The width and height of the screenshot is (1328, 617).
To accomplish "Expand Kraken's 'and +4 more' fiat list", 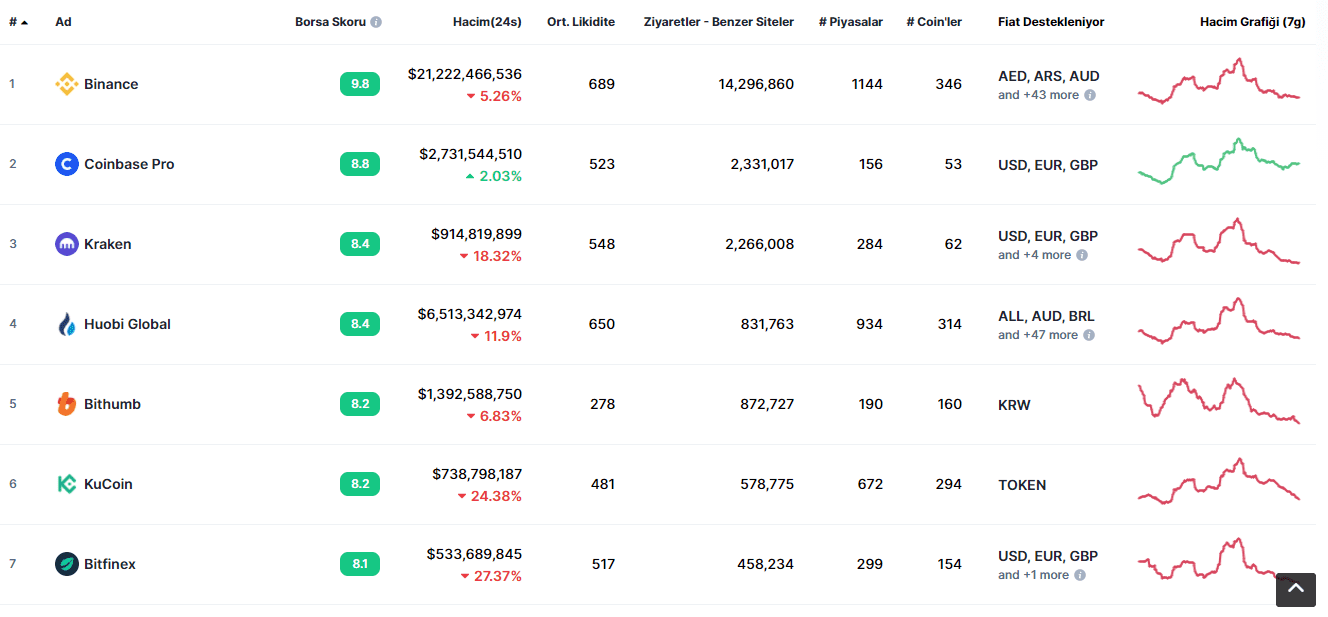I will tap(1035, 255).
